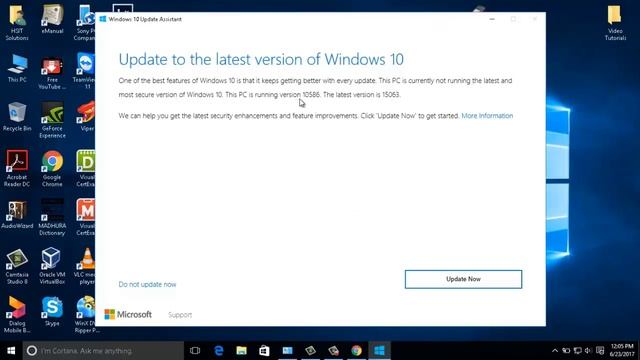Launch Microsoft Edge from taskbar
The height and width of the screenshot is (360, 640).
[219, 351]
